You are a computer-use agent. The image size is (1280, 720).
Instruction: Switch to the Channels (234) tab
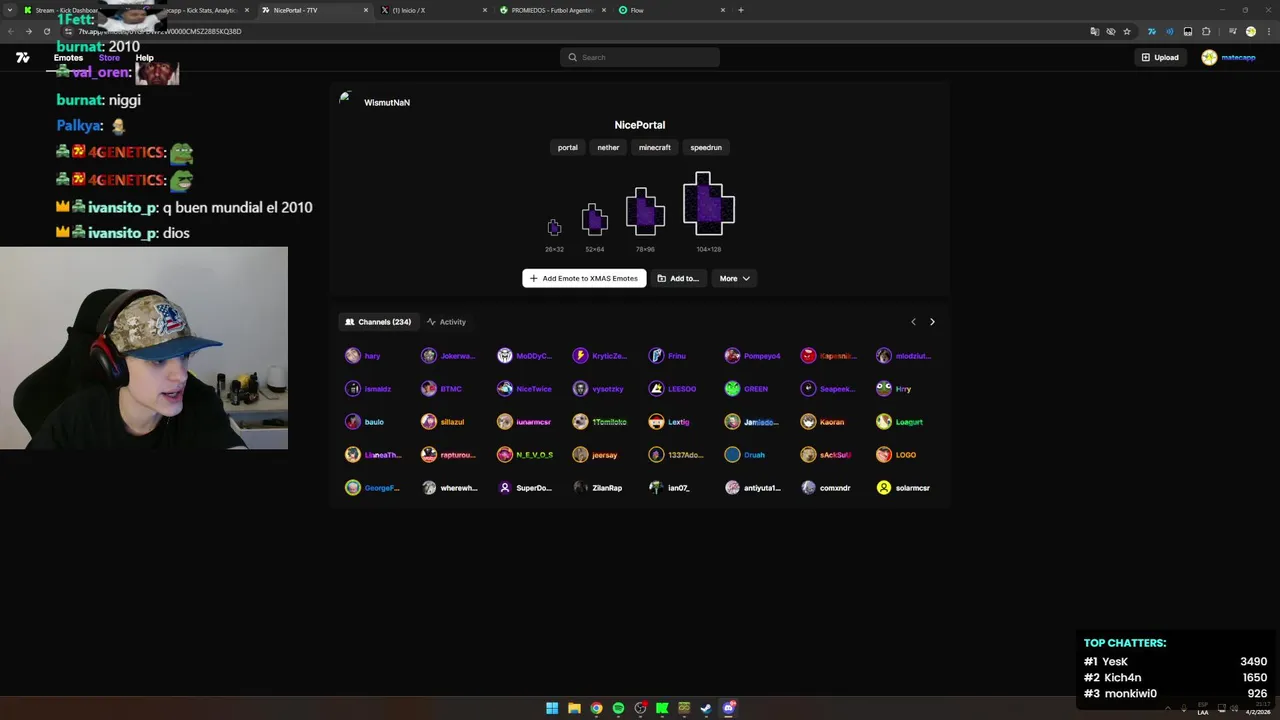[x=378, y=322]
